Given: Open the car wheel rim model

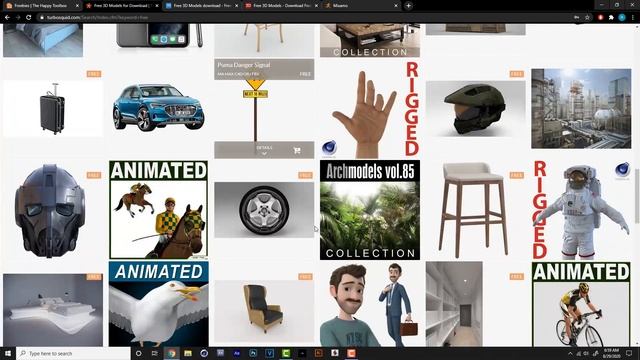Looking at the screenshot, I should tap(264, 210).
